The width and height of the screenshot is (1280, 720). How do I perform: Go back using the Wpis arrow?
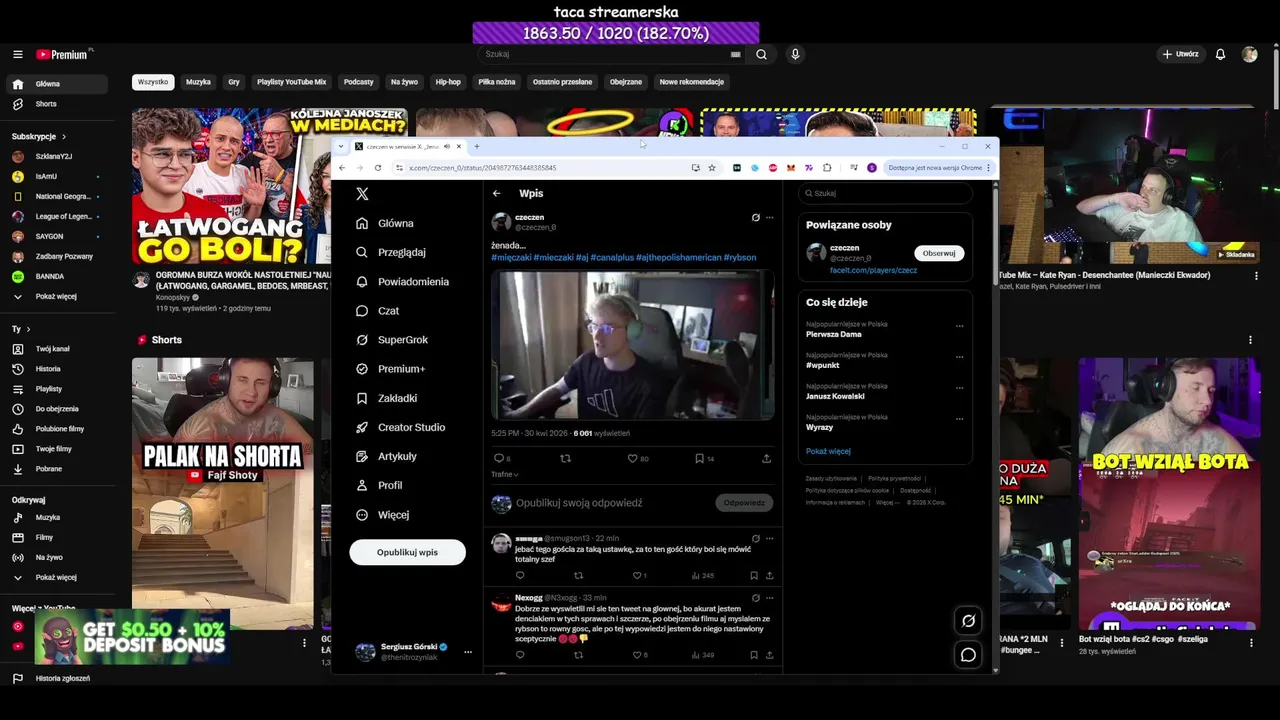[x=497, y=193]
